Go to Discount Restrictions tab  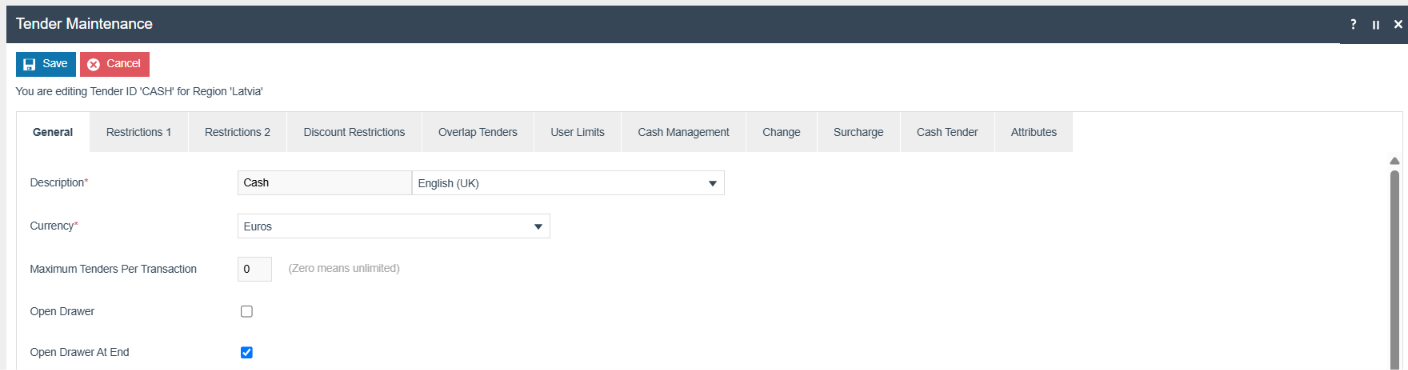(x=354, y=132)
